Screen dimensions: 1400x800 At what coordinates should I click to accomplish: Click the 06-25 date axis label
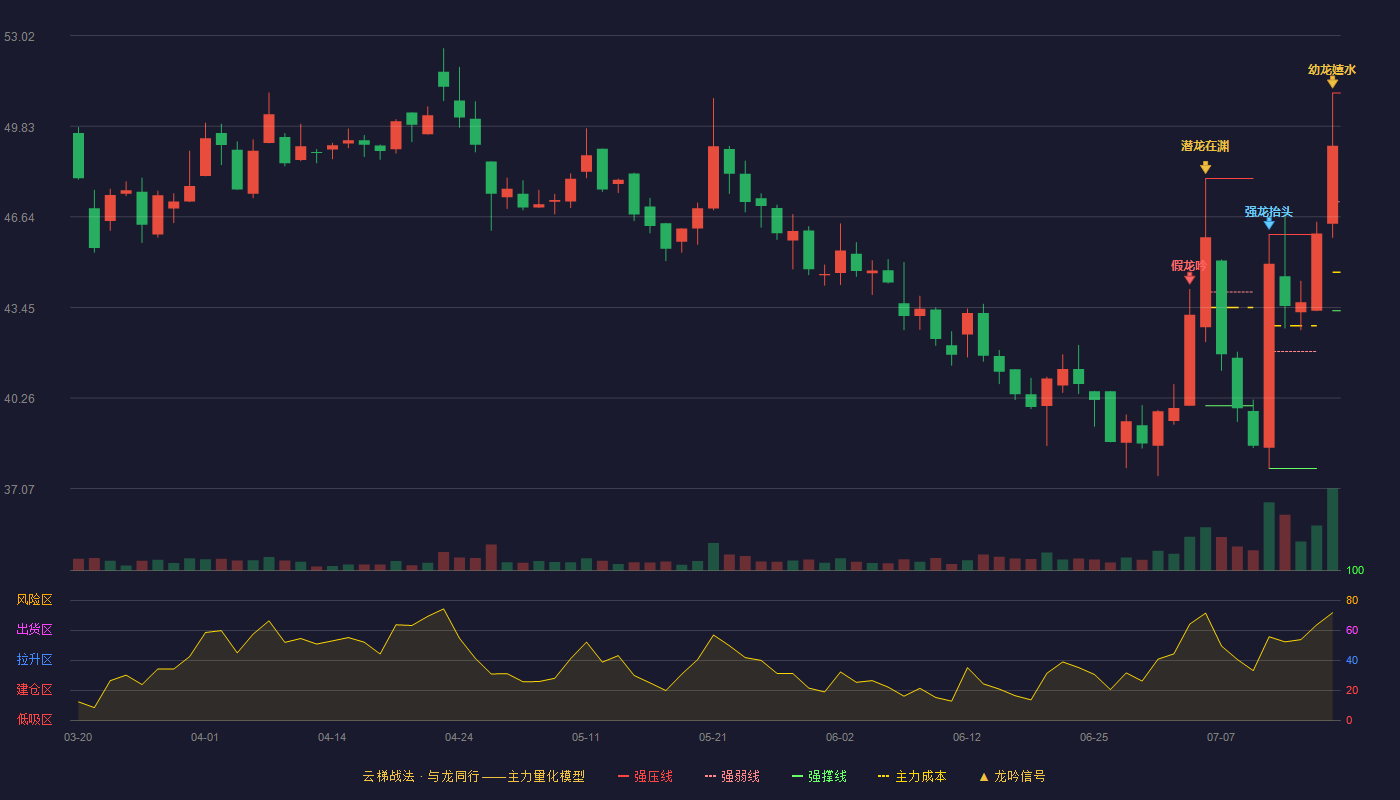point(1094,737)
